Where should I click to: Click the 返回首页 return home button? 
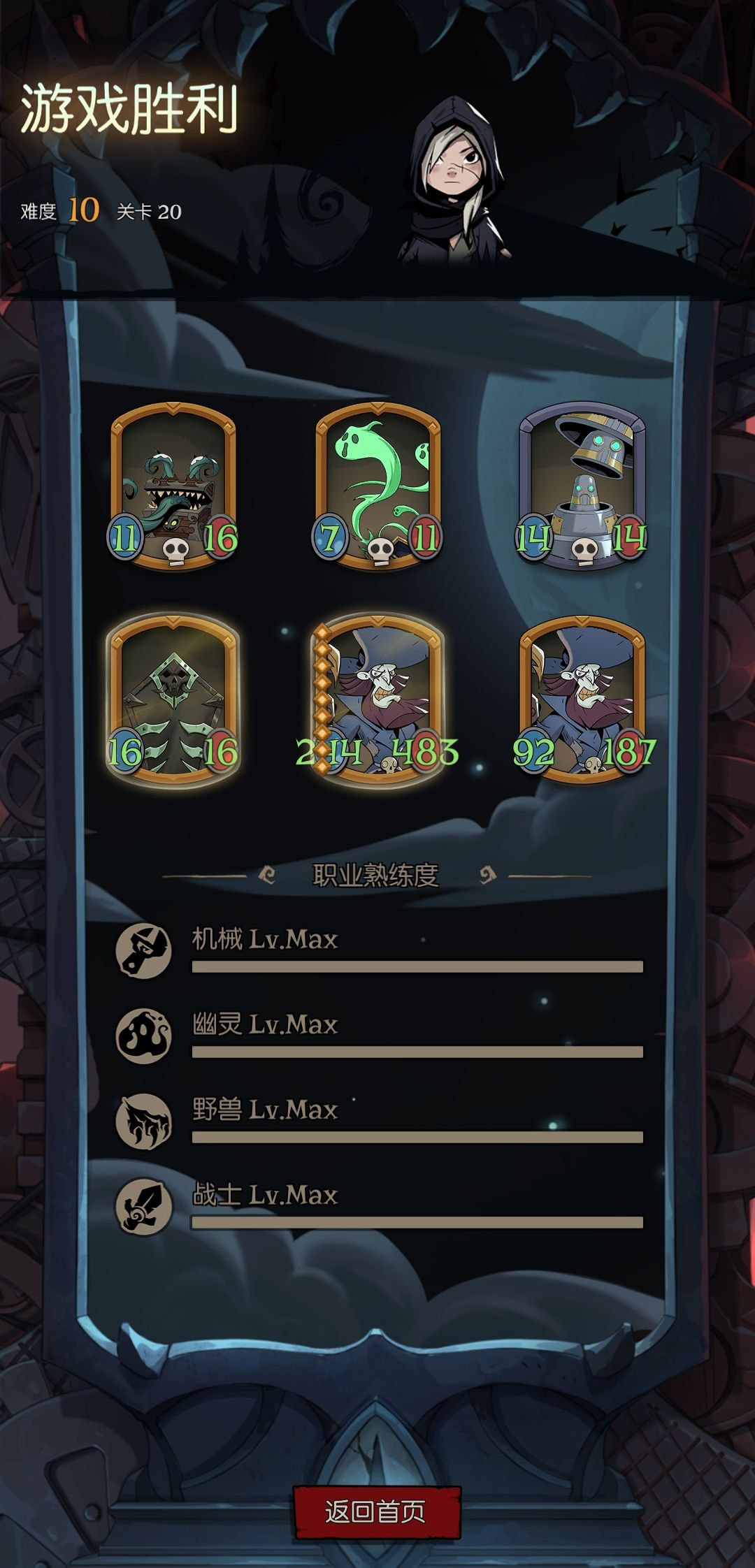coord(376,1512)
